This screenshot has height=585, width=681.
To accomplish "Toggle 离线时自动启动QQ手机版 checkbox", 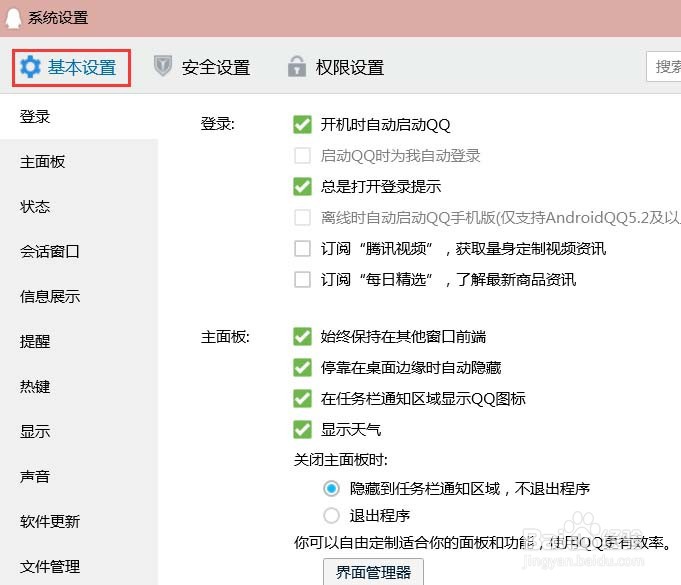I will click(302, 218).
